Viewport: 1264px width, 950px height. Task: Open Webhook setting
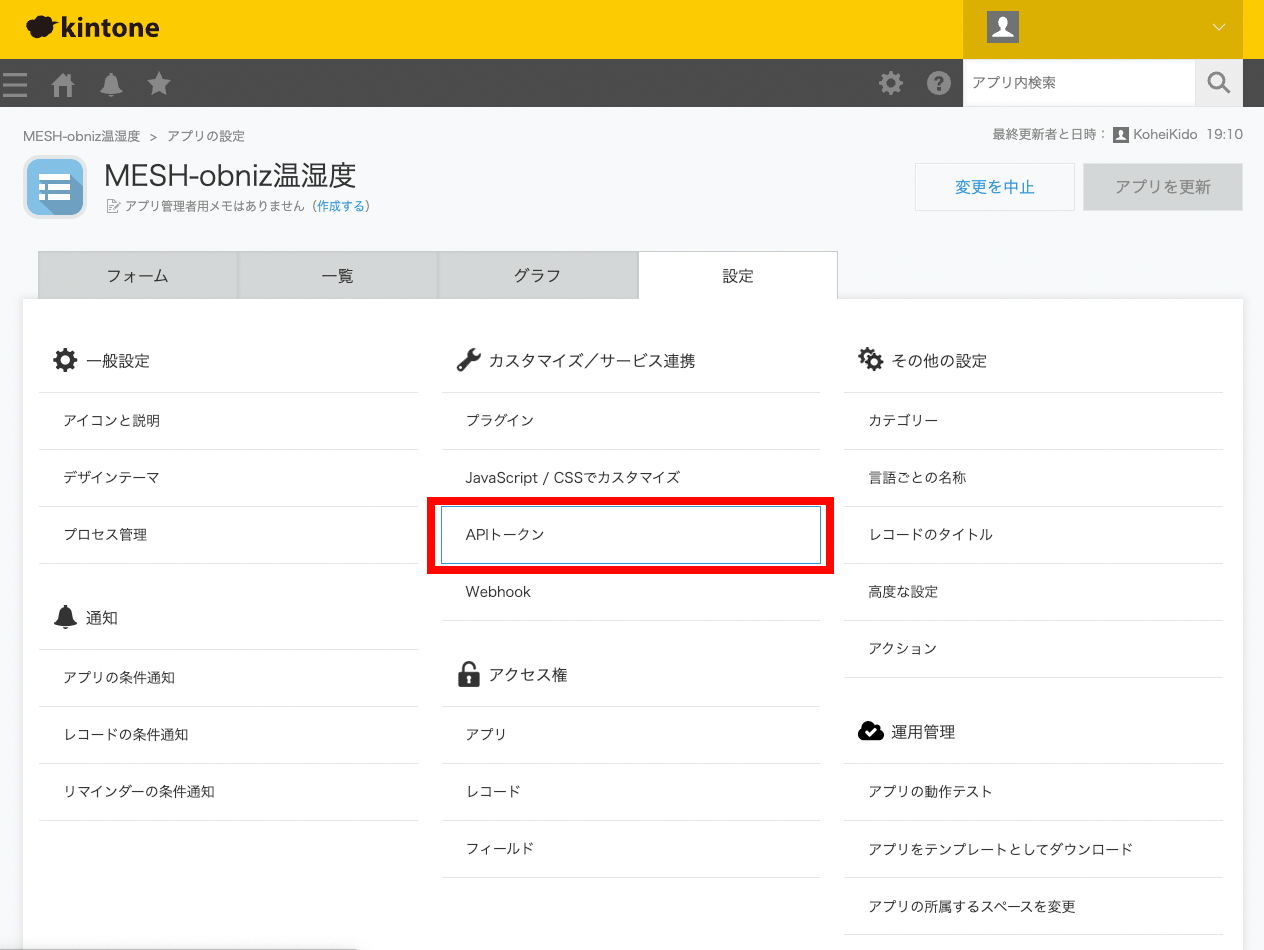(631, 592)
